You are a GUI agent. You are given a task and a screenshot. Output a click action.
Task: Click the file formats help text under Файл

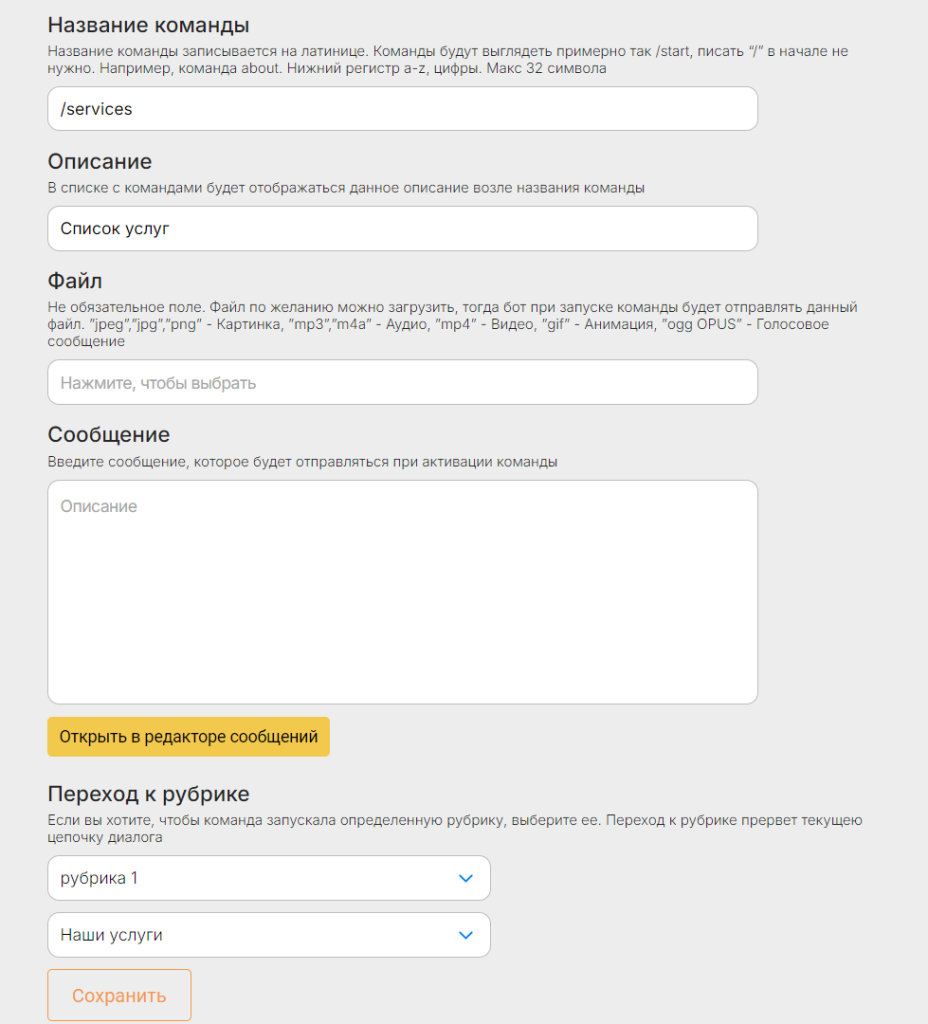pos(453,324)
